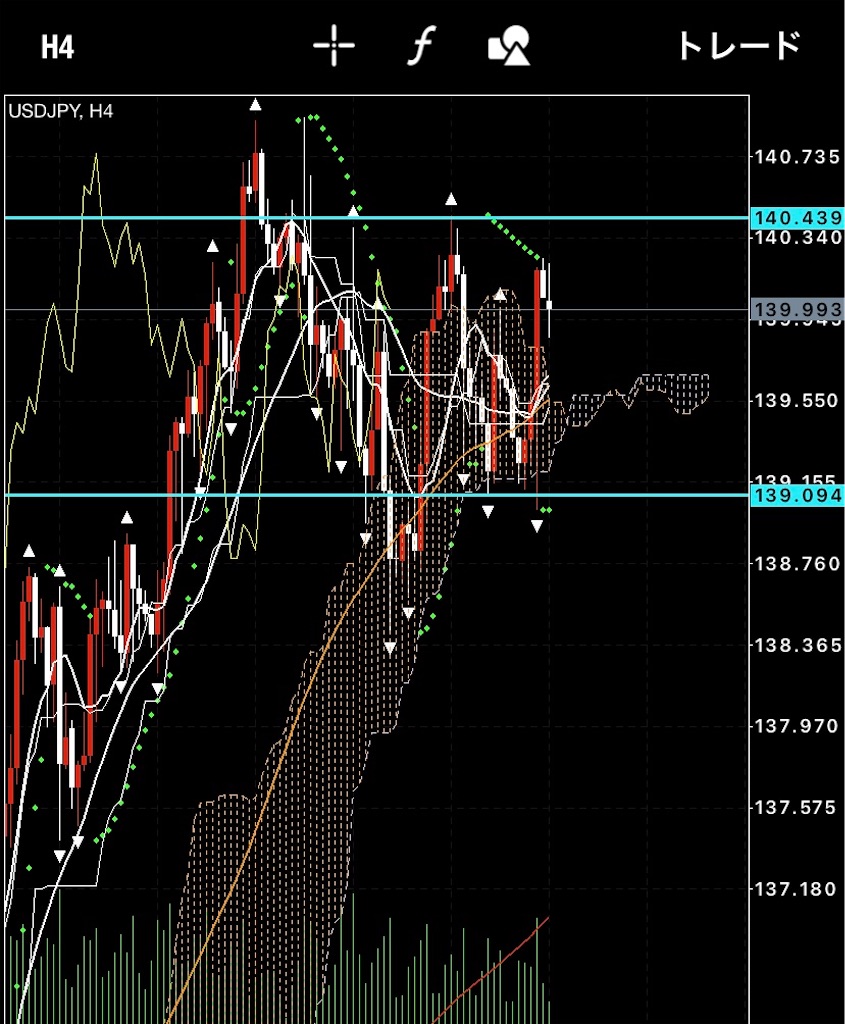Click the 138.760 price scale value
845x1024 pixels.
(797, 564)
